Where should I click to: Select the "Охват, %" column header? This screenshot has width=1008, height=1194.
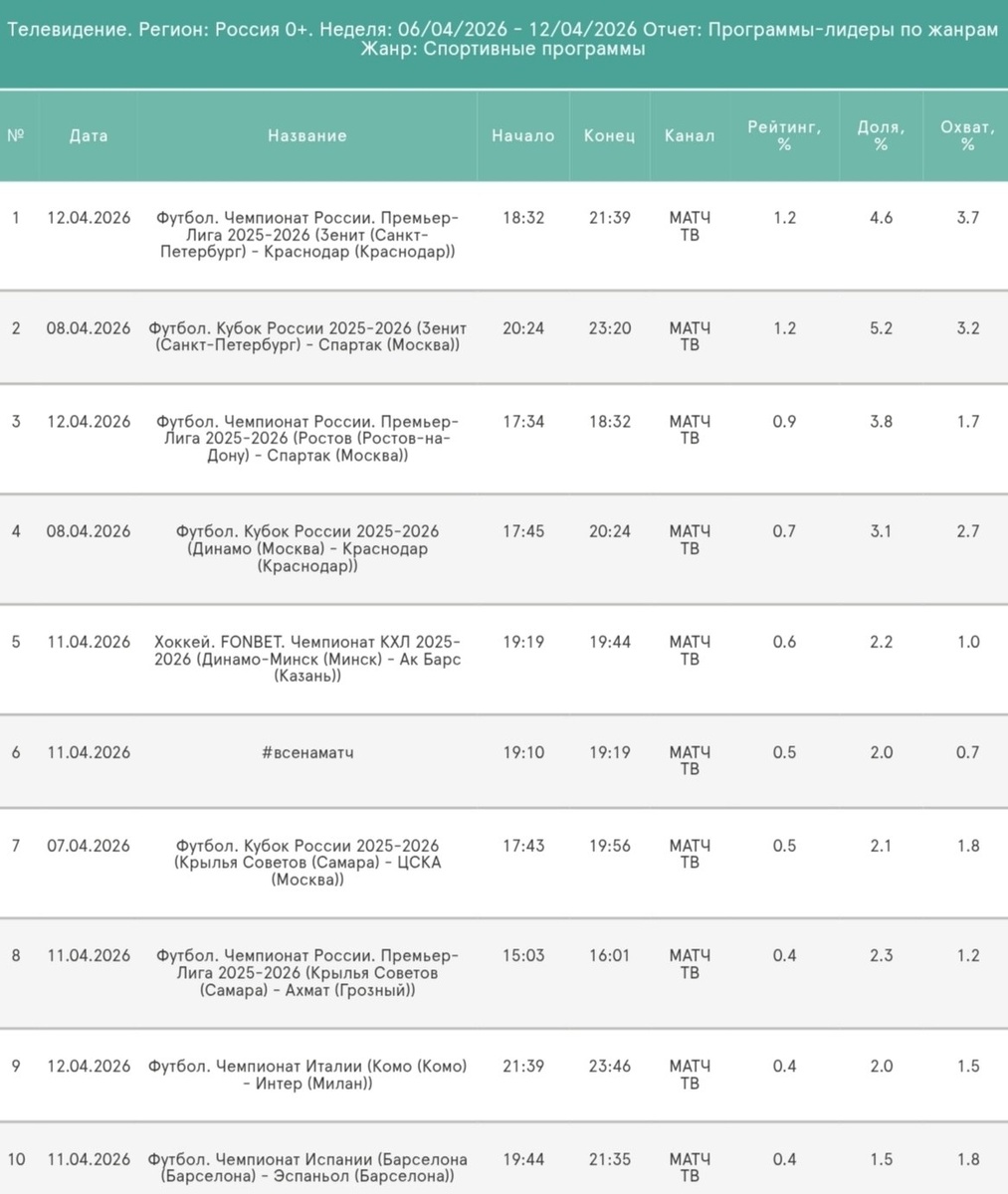967,136
